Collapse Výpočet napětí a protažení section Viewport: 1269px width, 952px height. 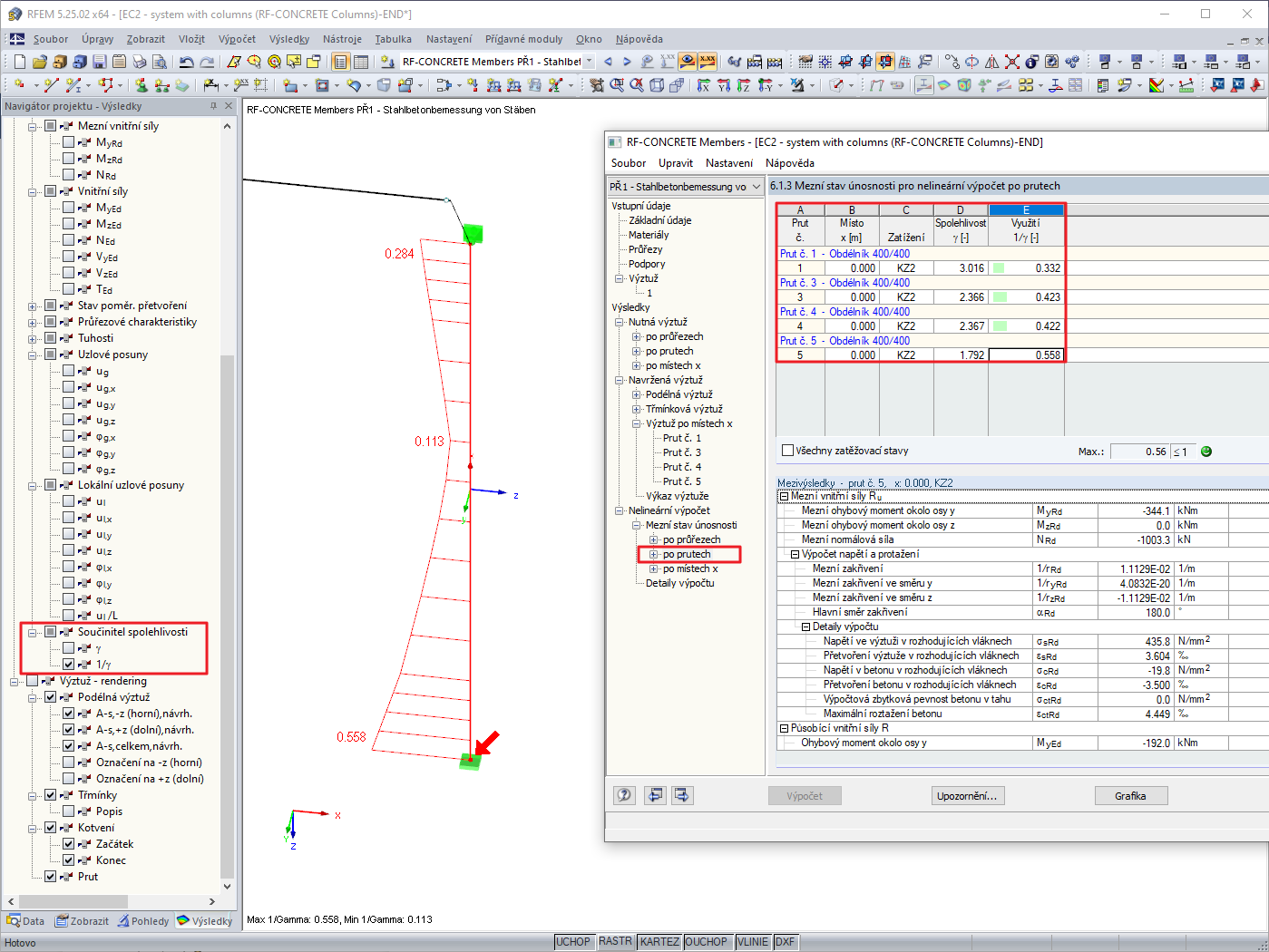tap(795, 554)
